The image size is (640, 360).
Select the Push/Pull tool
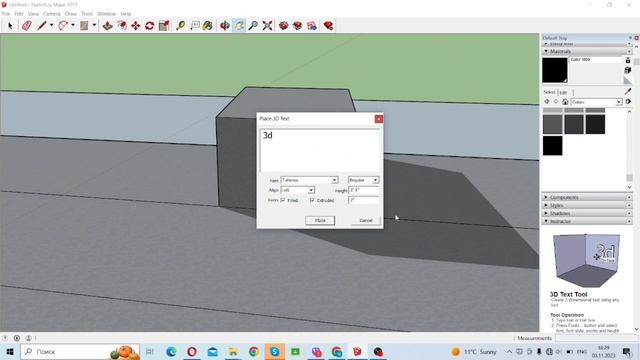point(107,26)
